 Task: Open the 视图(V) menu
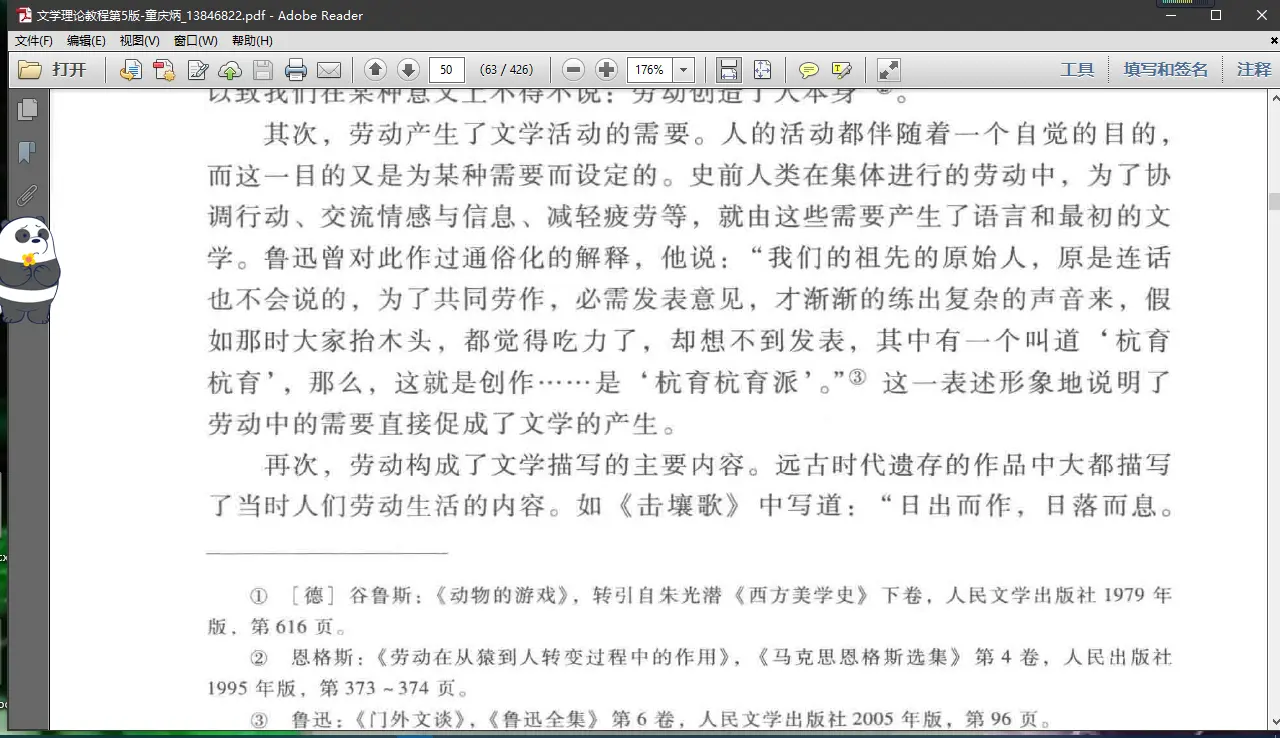click(140, 41)
